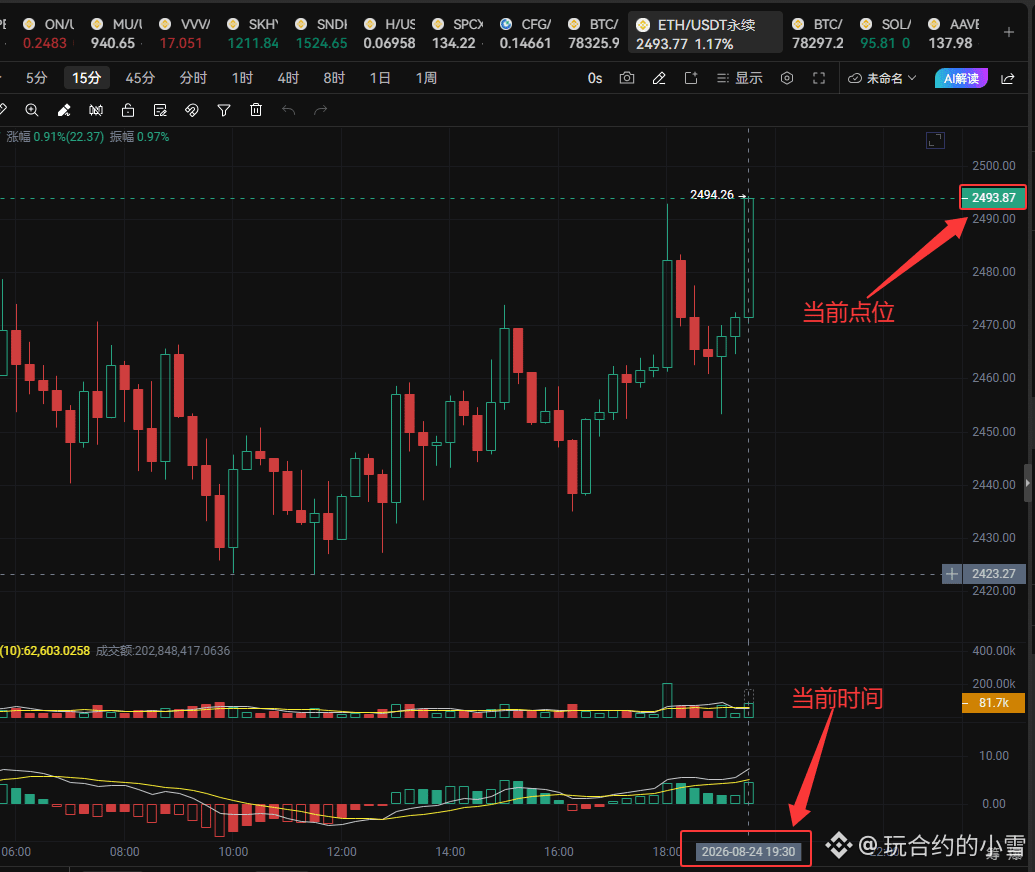Click the 涨幅 0.91%(22.37) readout

tap(55, 137)
